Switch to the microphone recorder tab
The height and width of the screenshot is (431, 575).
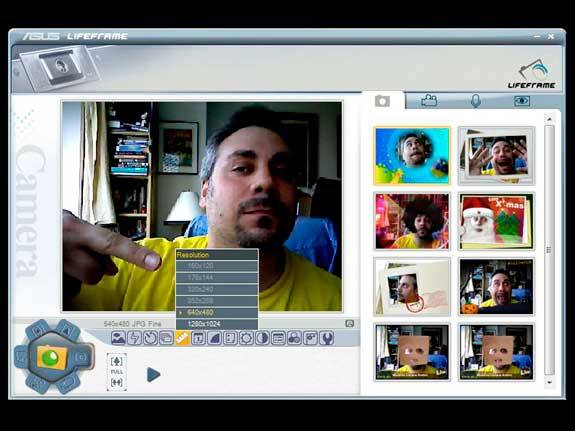click(476, 101)
